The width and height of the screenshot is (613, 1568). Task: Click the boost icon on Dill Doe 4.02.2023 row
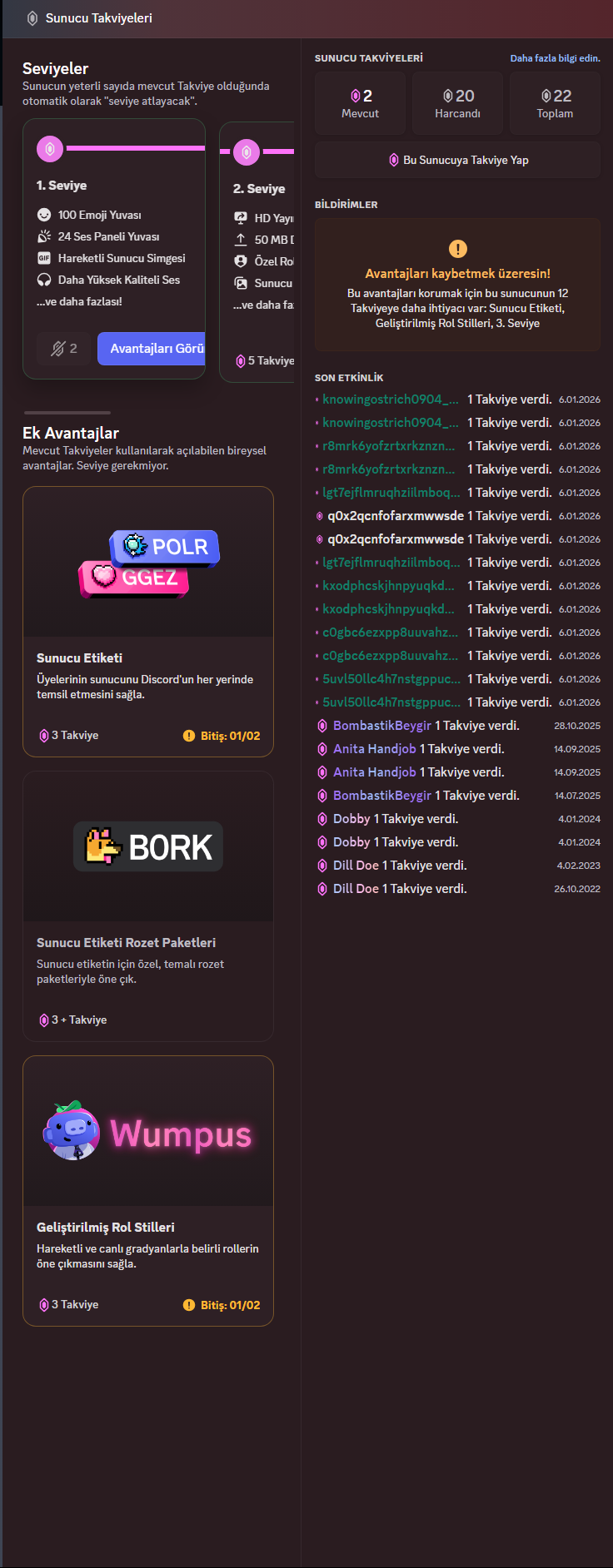click(322, 866)
